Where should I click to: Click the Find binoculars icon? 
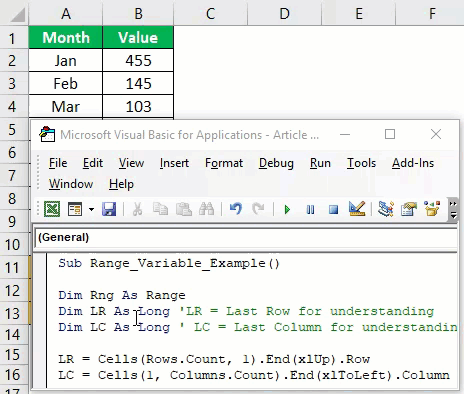coord(207,209)
